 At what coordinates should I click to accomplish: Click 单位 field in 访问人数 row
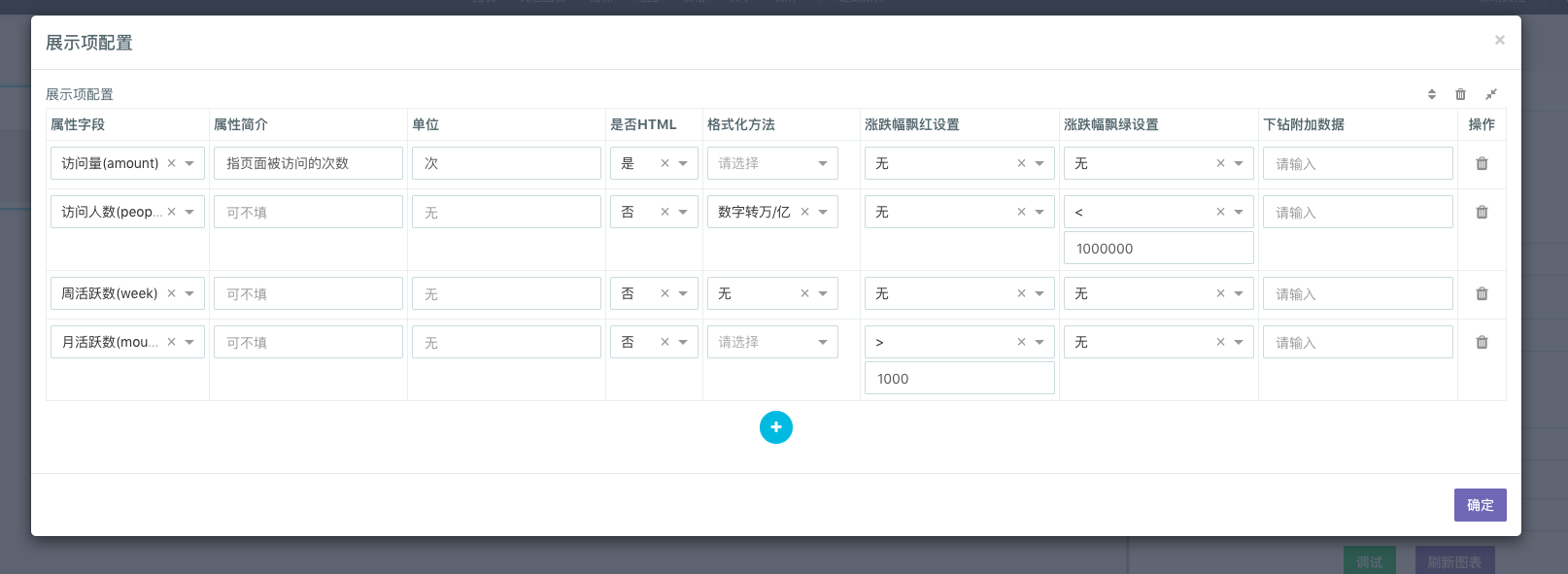coord(506,212)
